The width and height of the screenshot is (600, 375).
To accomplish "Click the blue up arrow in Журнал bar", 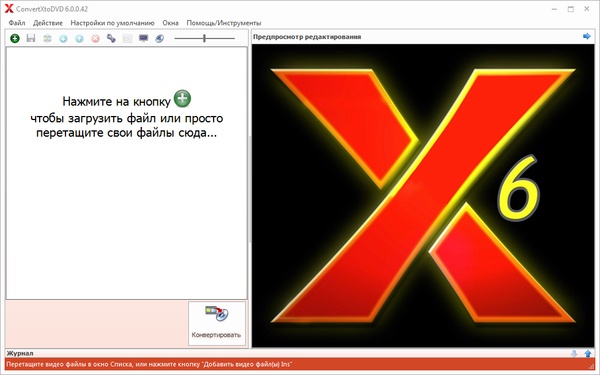I will click(x=588, y=353).
